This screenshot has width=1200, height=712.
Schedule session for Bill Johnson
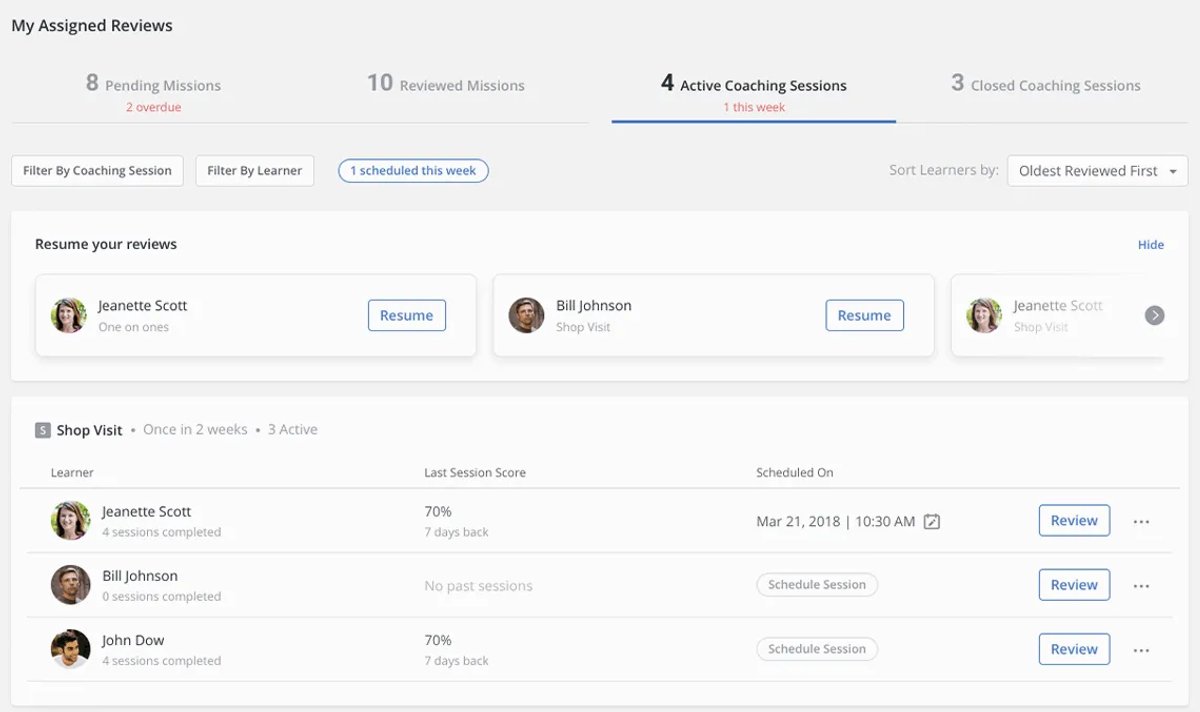[817, 585]
